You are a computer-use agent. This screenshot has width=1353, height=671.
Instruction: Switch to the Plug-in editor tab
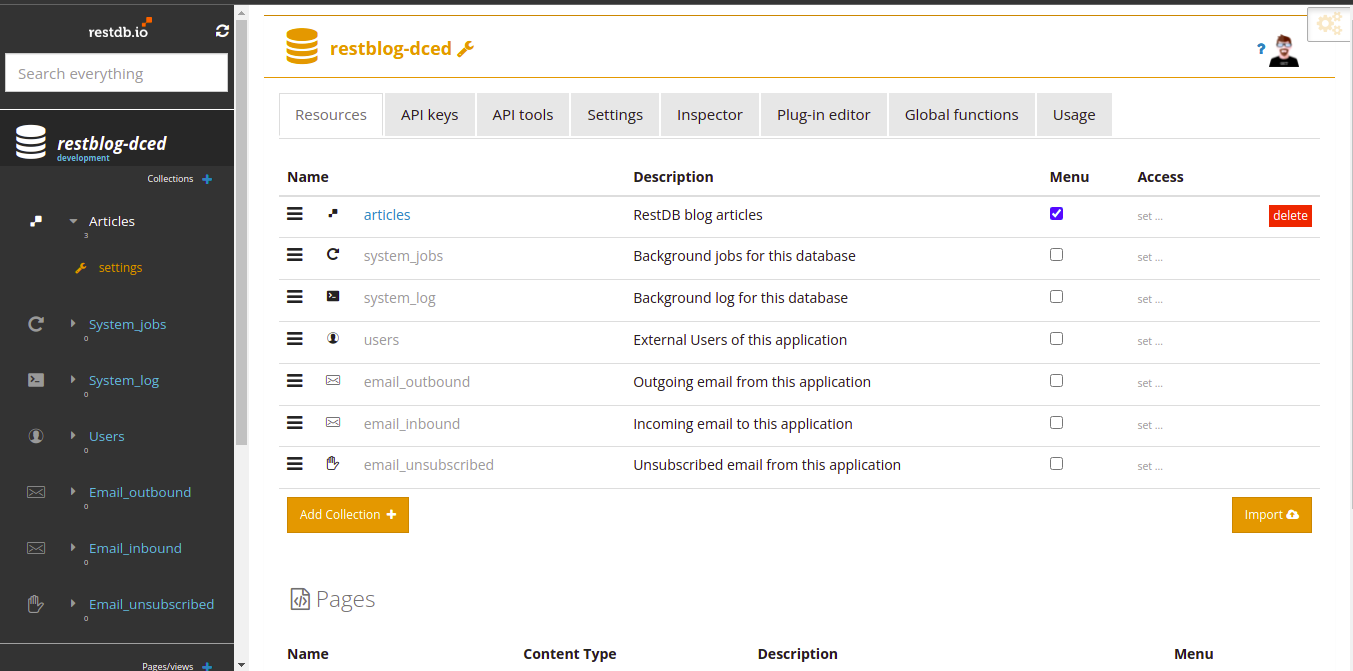pos(824,115)
